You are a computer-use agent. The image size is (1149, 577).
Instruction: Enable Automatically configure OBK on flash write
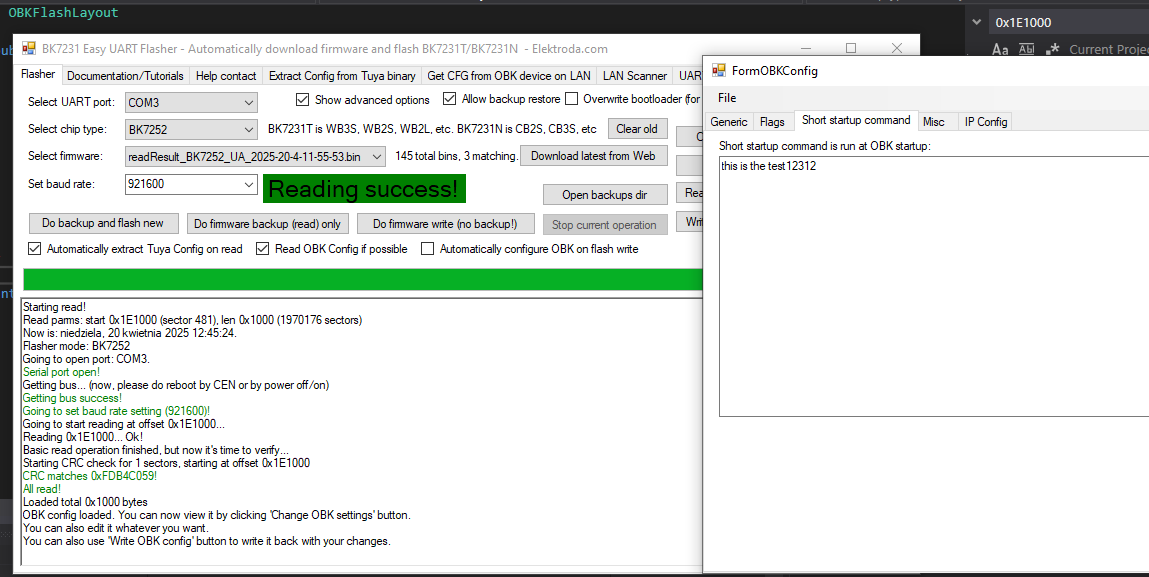point(427,249)
